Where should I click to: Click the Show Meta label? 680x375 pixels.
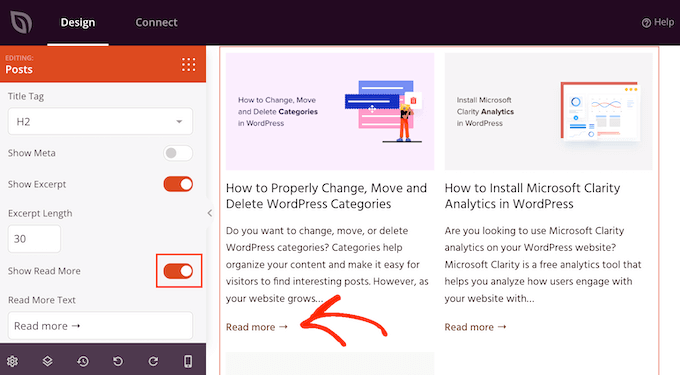(x=32, y=153)
